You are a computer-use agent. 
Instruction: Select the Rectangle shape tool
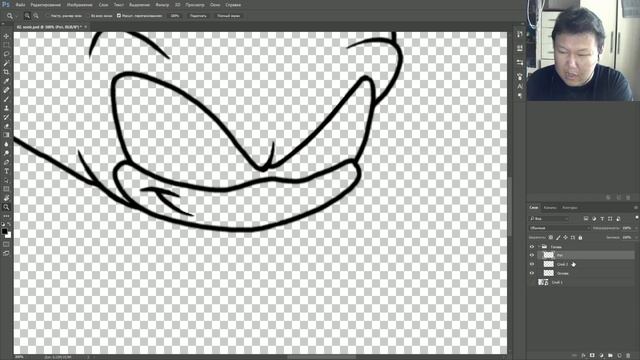pos(6,189)
